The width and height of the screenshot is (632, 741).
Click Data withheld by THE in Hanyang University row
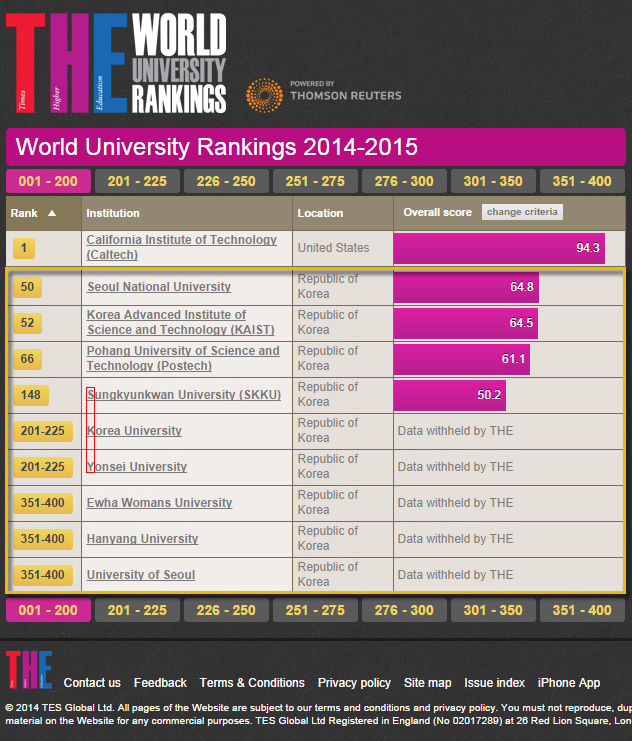[x=455, y=539]
